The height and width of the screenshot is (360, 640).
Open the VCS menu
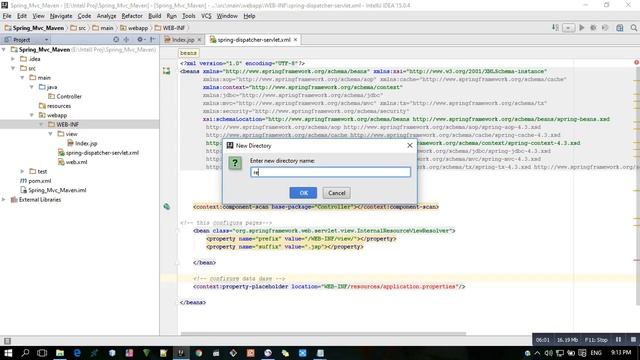click(206, 16)
